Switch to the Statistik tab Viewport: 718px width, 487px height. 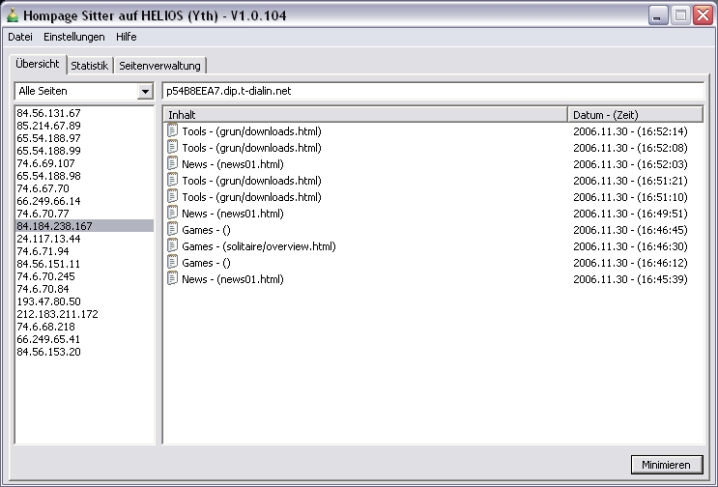89,66
